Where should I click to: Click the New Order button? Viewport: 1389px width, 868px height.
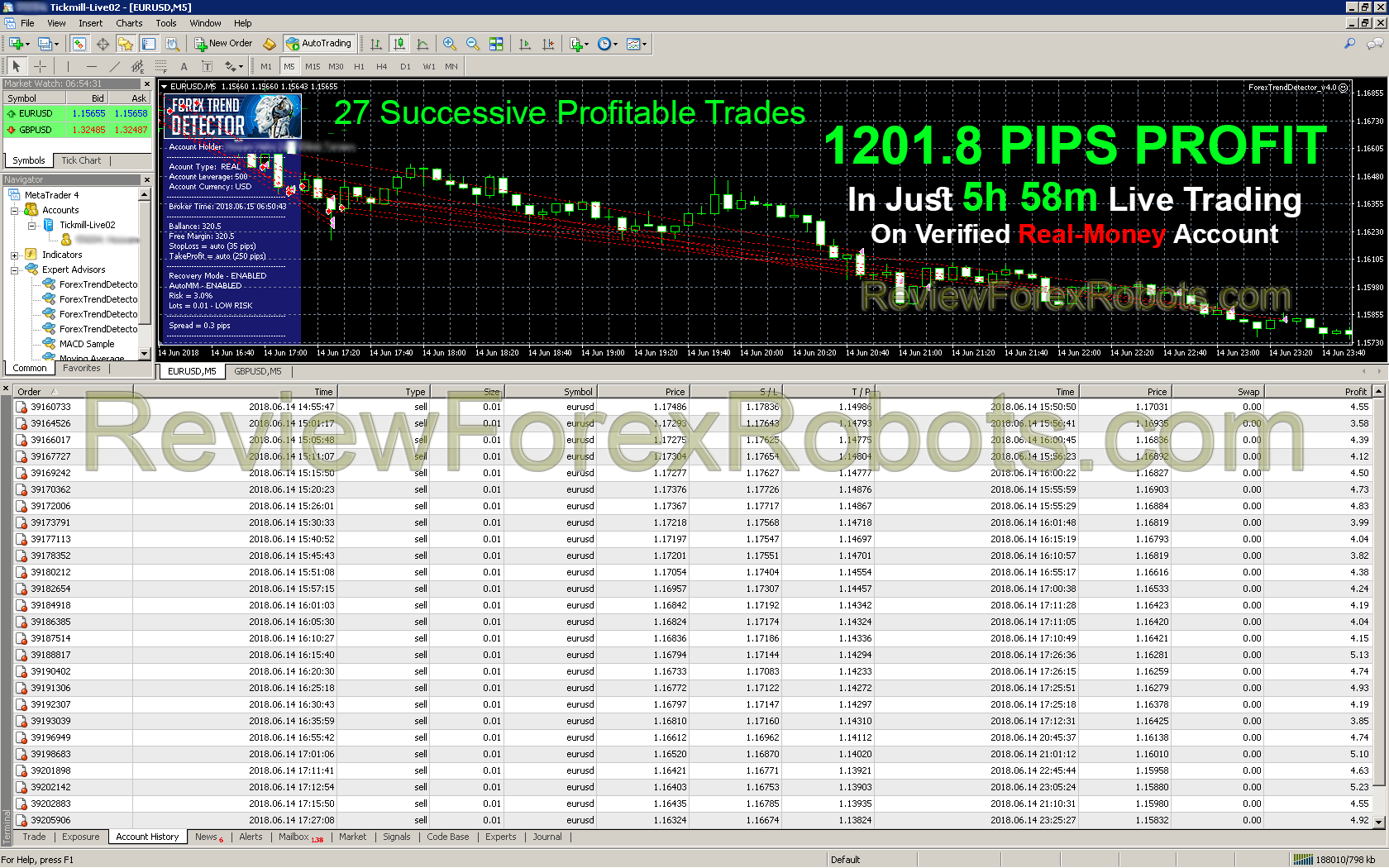pyautogui.click(x=223, y=44)
